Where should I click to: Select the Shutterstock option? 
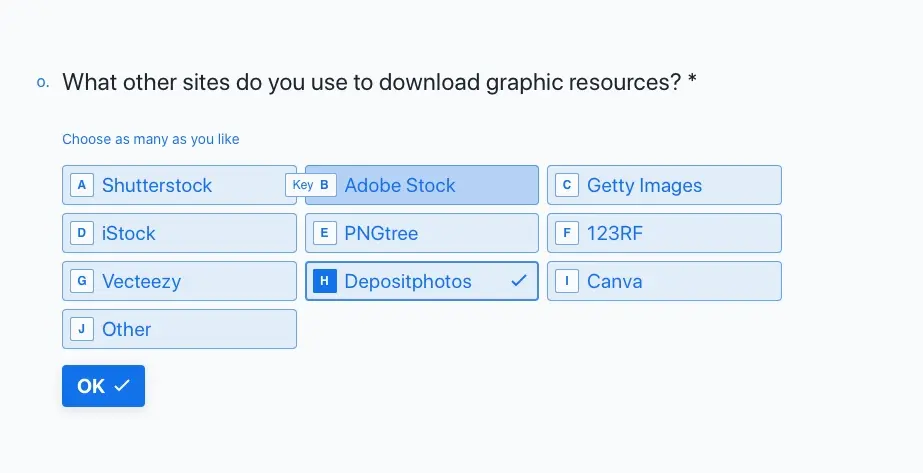[179, 185]
